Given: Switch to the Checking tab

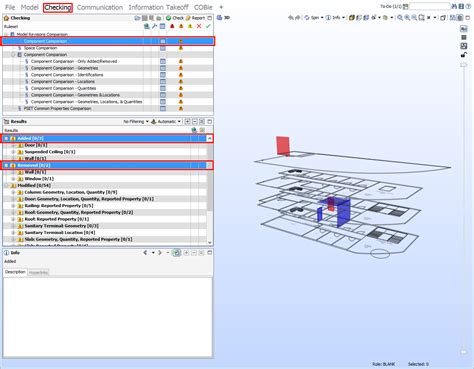Looking at the screenshot, I should [x=58, y=7].
